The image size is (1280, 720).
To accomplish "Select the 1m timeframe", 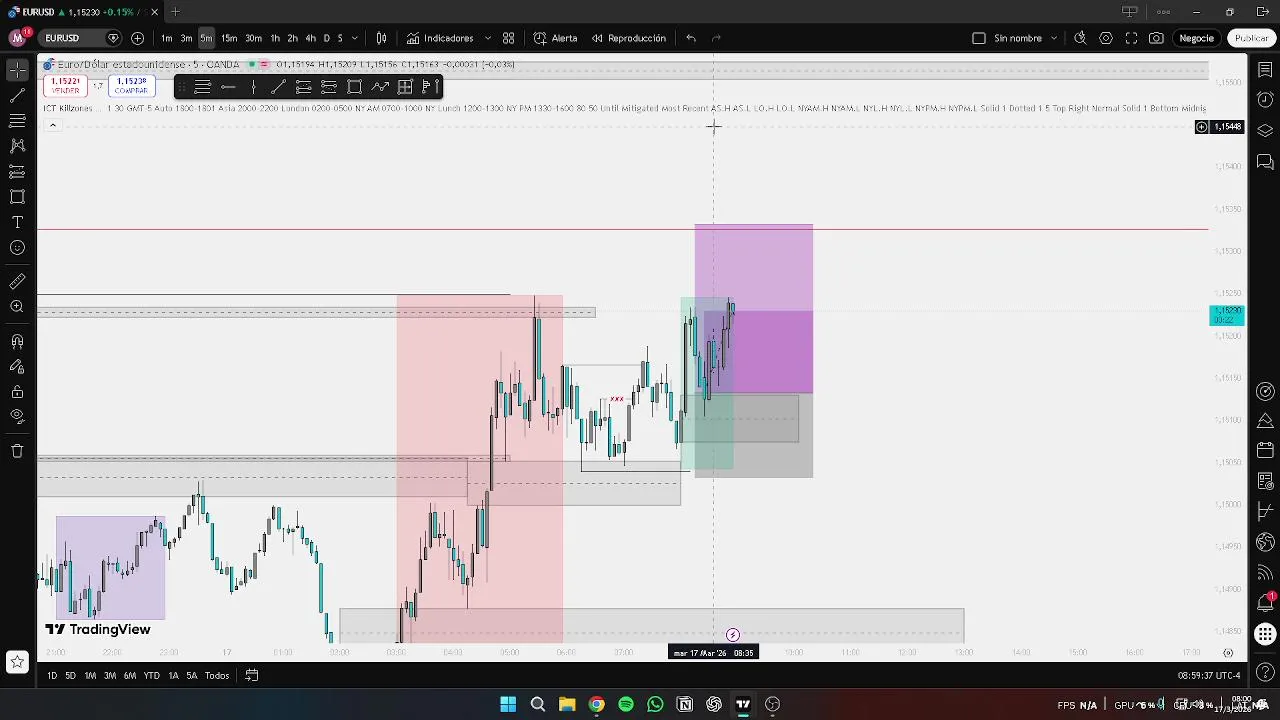I will [x=166, y=38].
